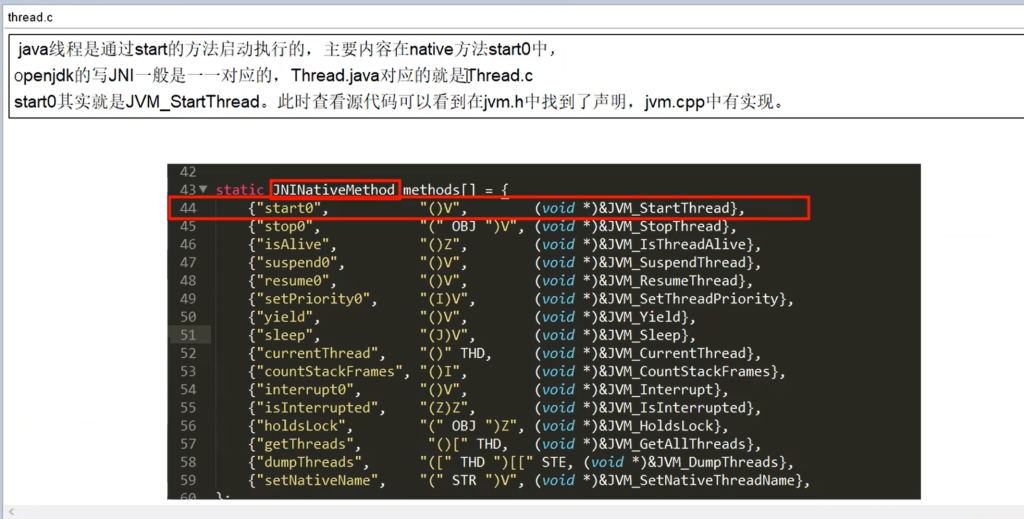Viewport: 1024px width, 519px height.
Task: Click the text "Thread.java" in the note
Action: [335, 76]
